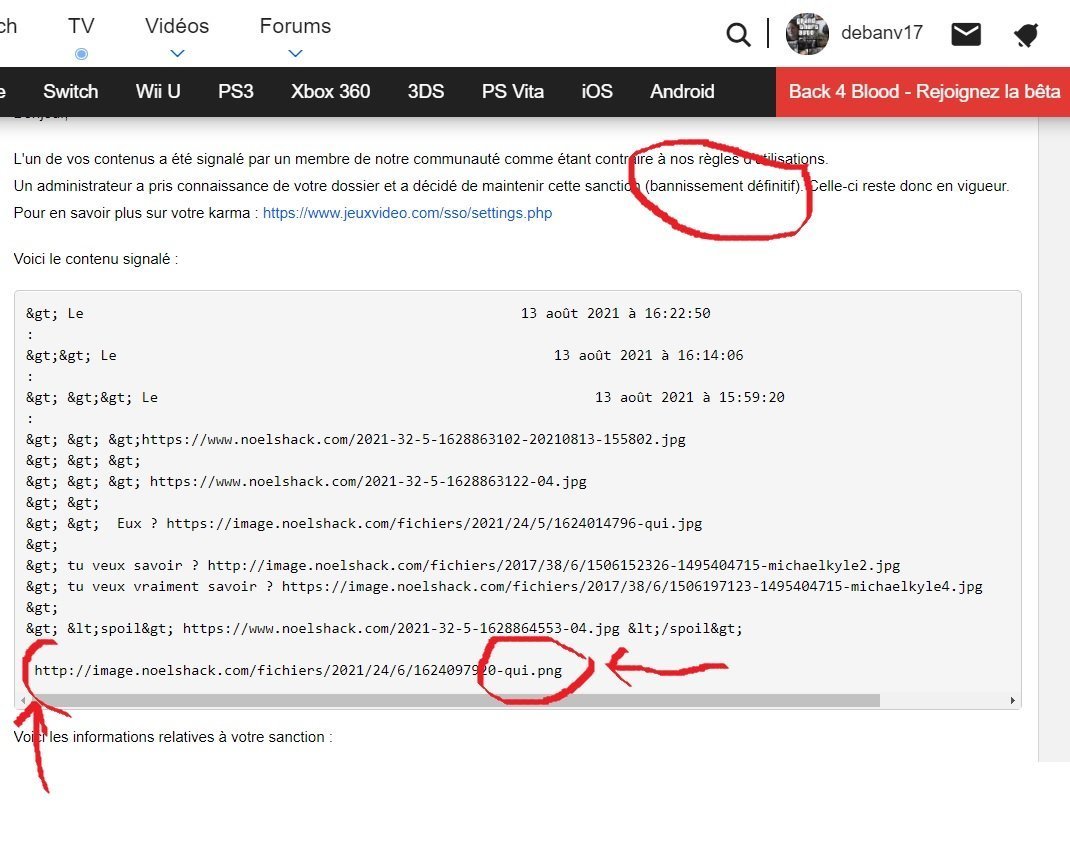Viewport: 1070px width, 868px height.
Task: Open the notifications bell icon
Action: point(1026,35)
